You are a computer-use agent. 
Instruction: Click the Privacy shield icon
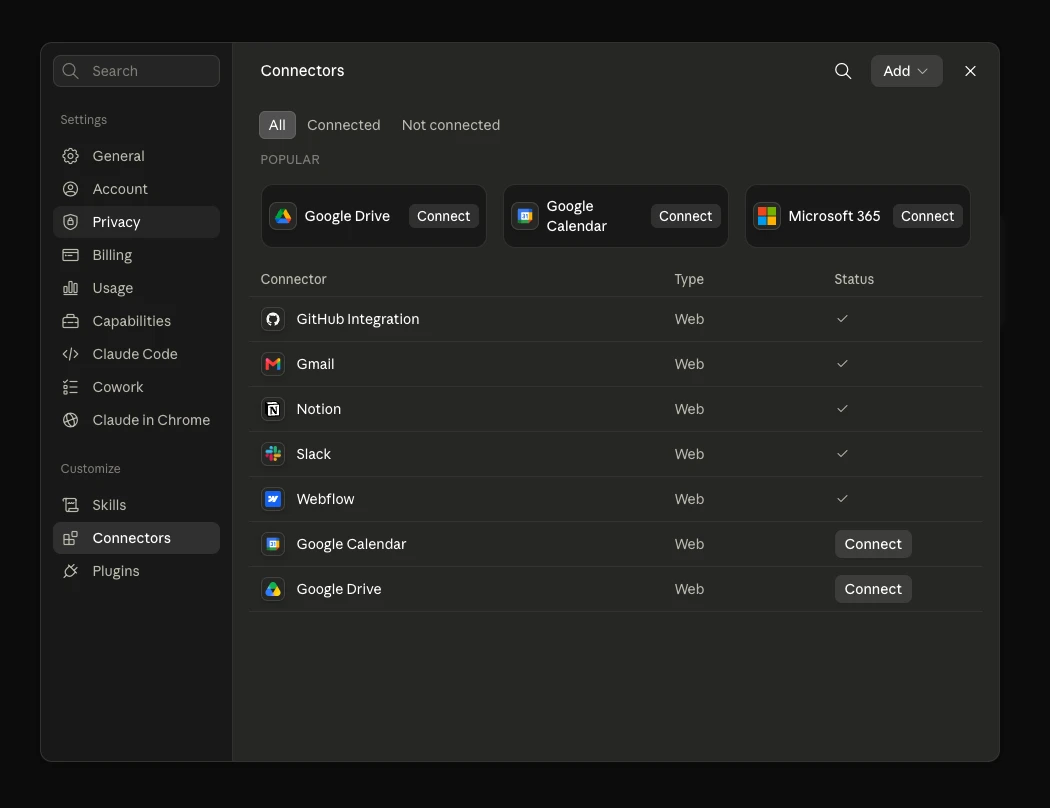(x=70, y=222)
